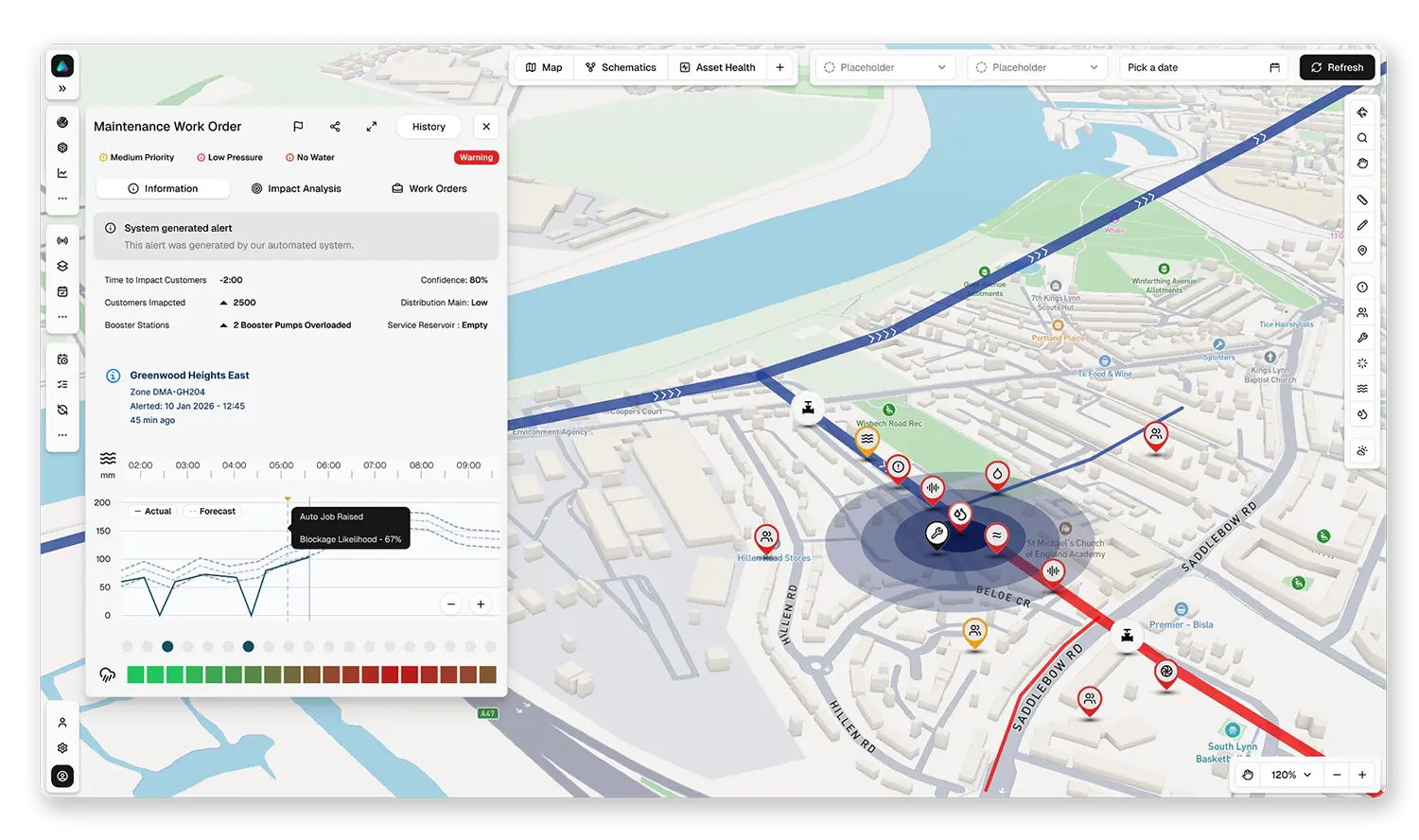
Task: Expand the left sidebar with double chevron
Action: click(x=62, y=89)
